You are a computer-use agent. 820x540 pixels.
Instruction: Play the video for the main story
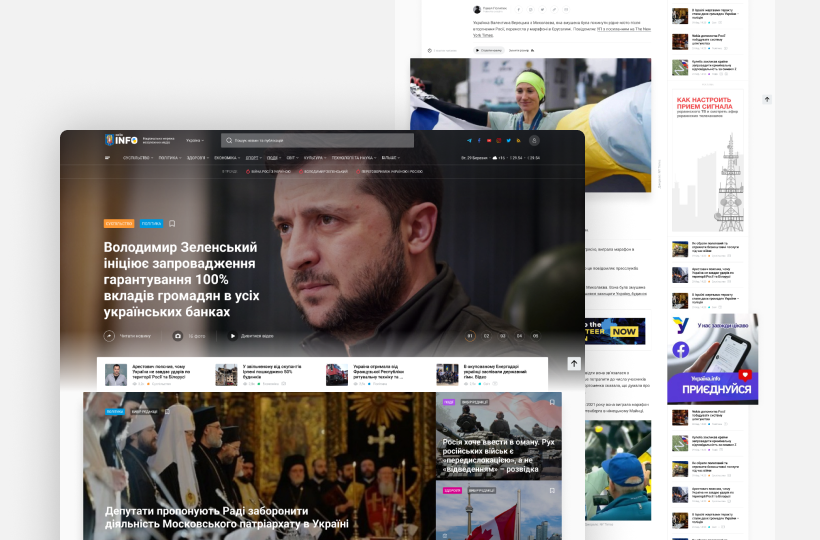232,336
